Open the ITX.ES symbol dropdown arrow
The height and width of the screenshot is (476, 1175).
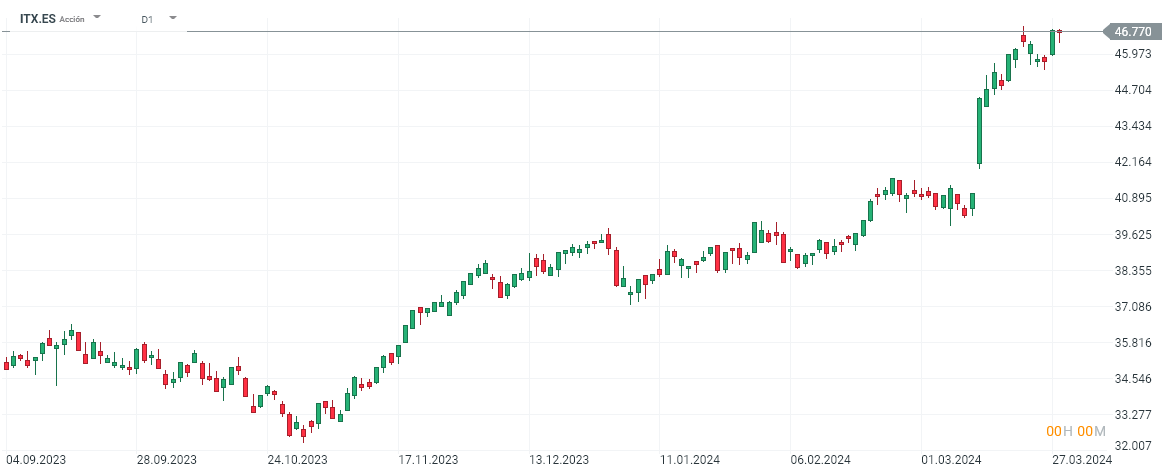click(x=97, y=18)
